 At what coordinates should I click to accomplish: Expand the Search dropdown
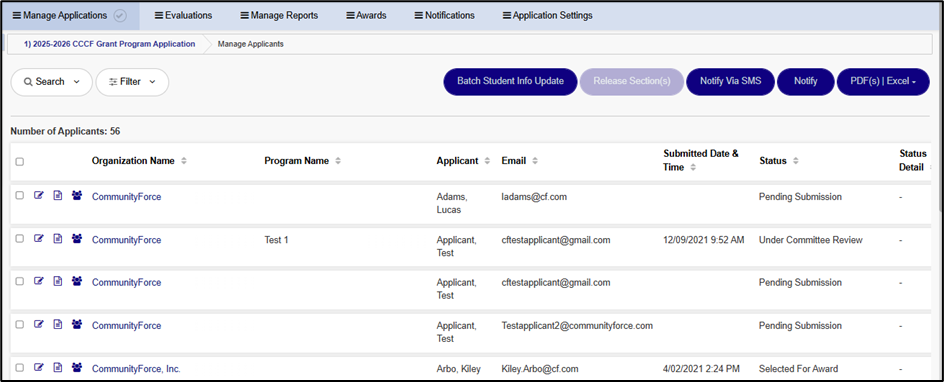(x=52, y=82)
